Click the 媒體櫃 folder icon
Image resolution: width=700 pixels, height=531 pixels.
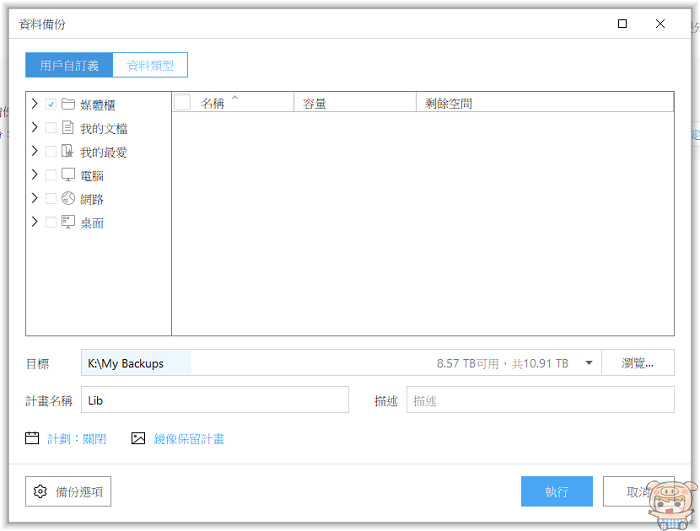tap(68, 104)
